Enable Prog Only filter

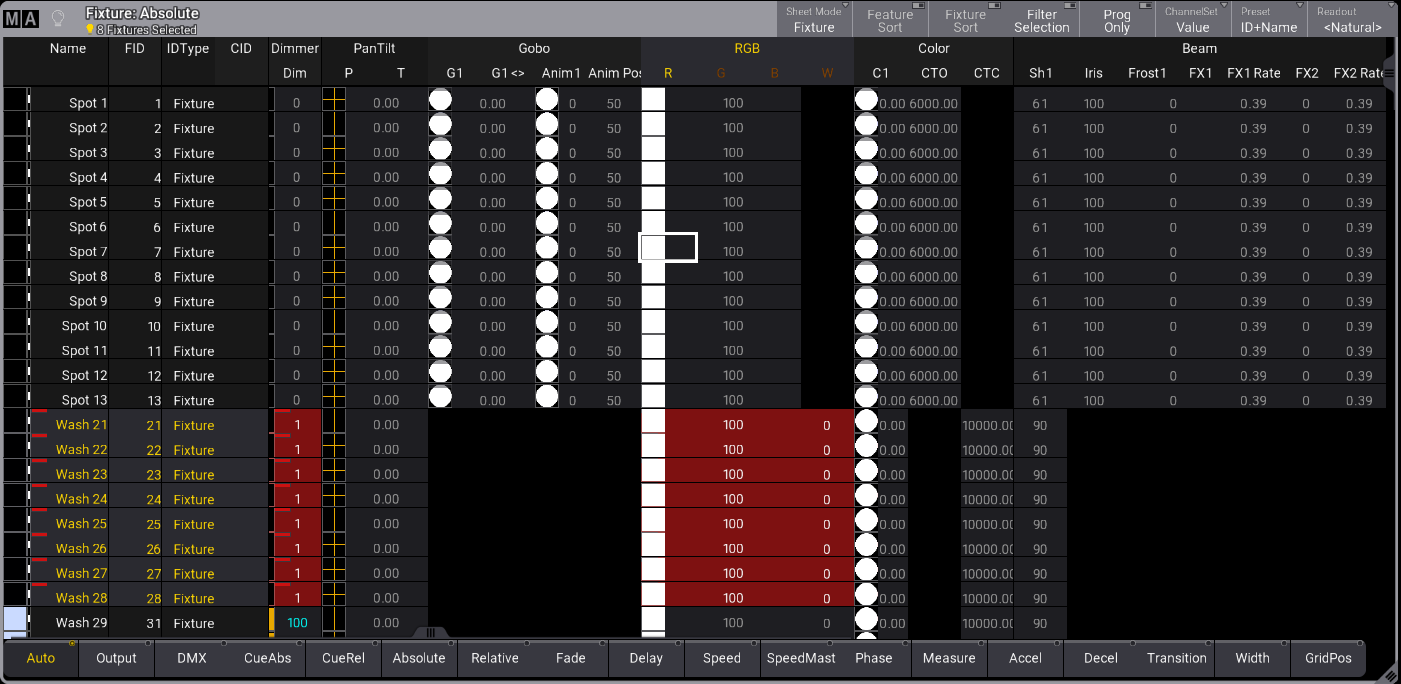coord(1117,20)
